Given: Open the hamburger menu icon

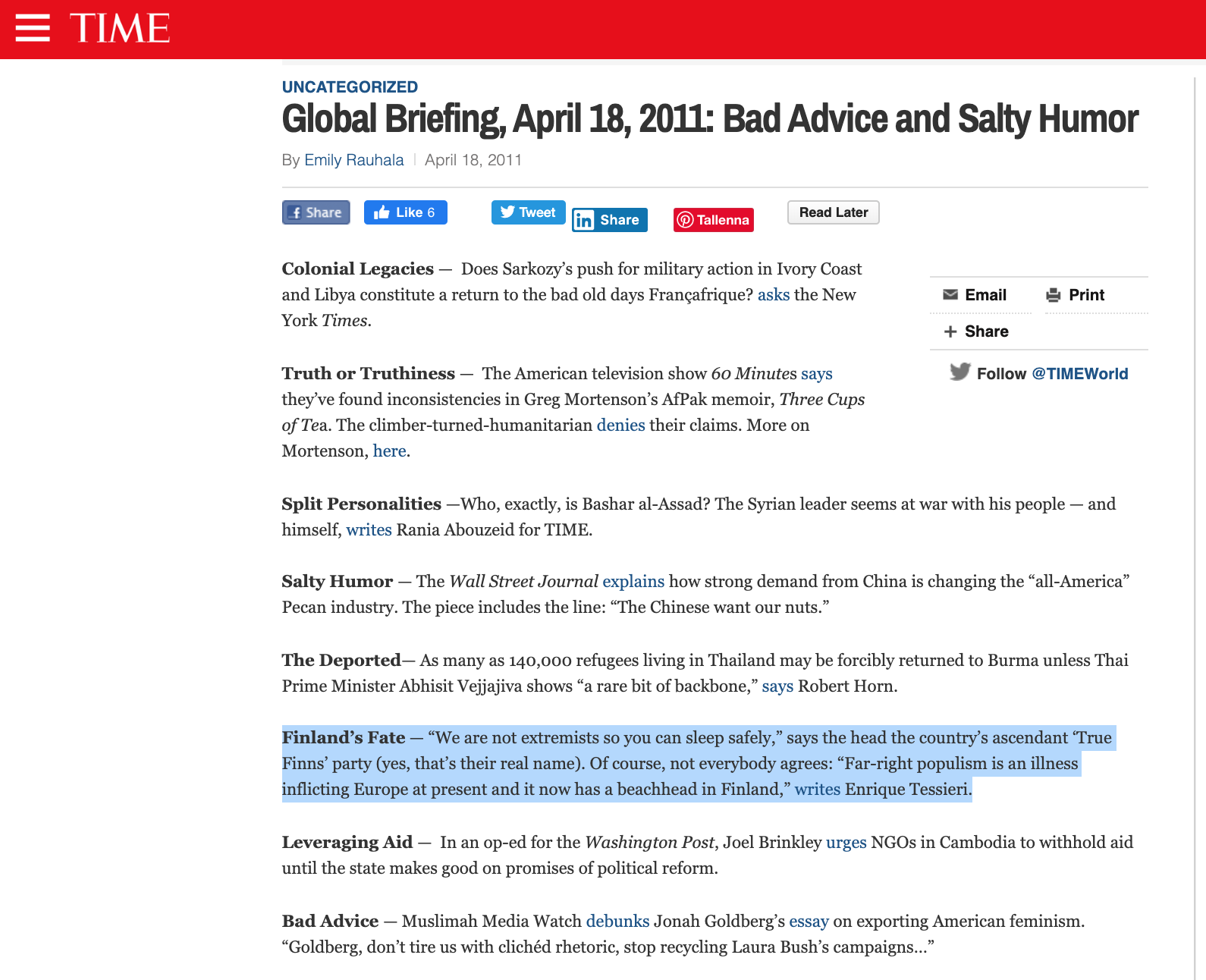Looking at the screenshot, I should [33, 28].
